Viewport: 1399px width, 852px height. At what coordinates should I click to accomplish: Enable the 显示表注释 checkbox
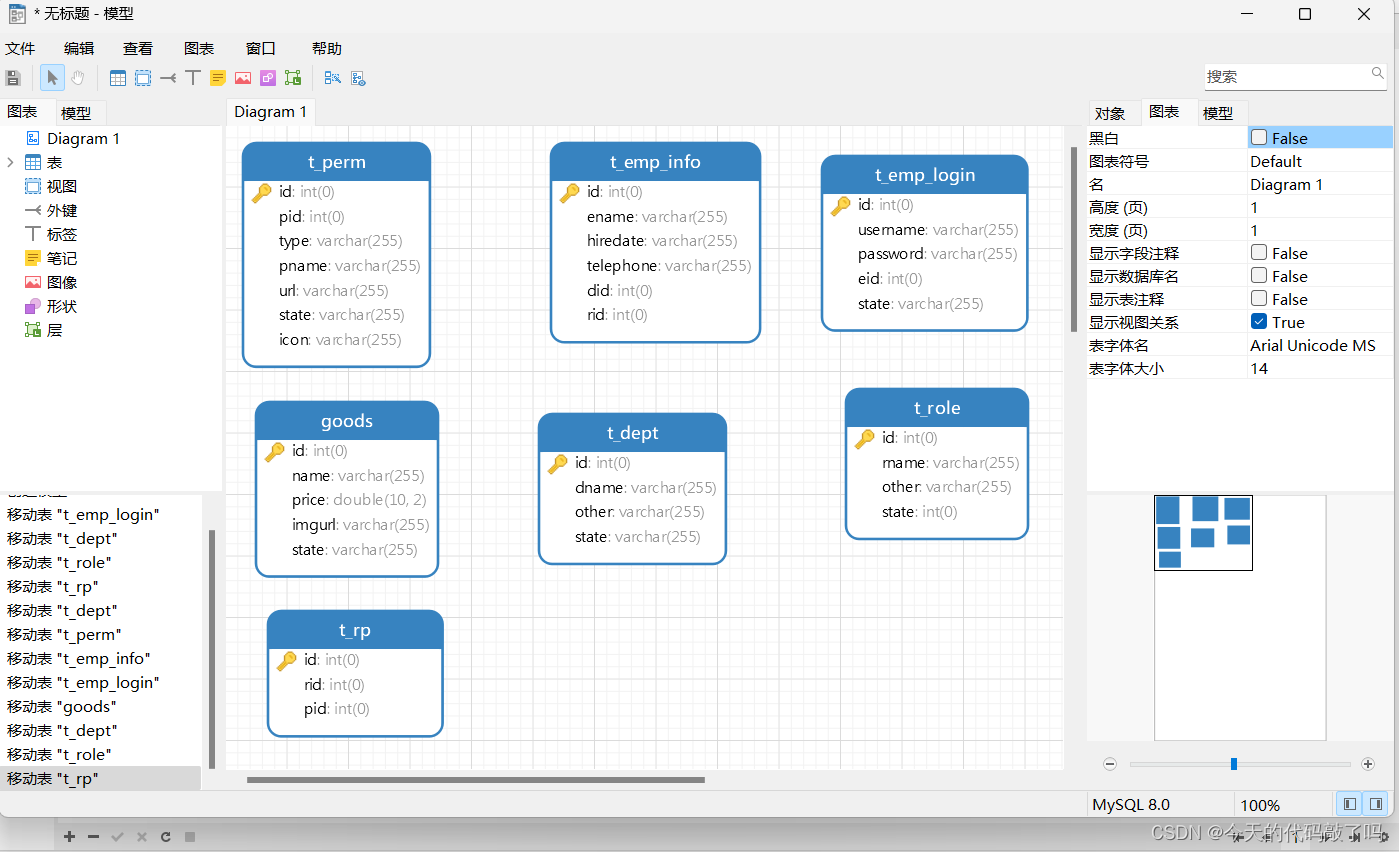pyautogui.click(x=1259, y=299)
